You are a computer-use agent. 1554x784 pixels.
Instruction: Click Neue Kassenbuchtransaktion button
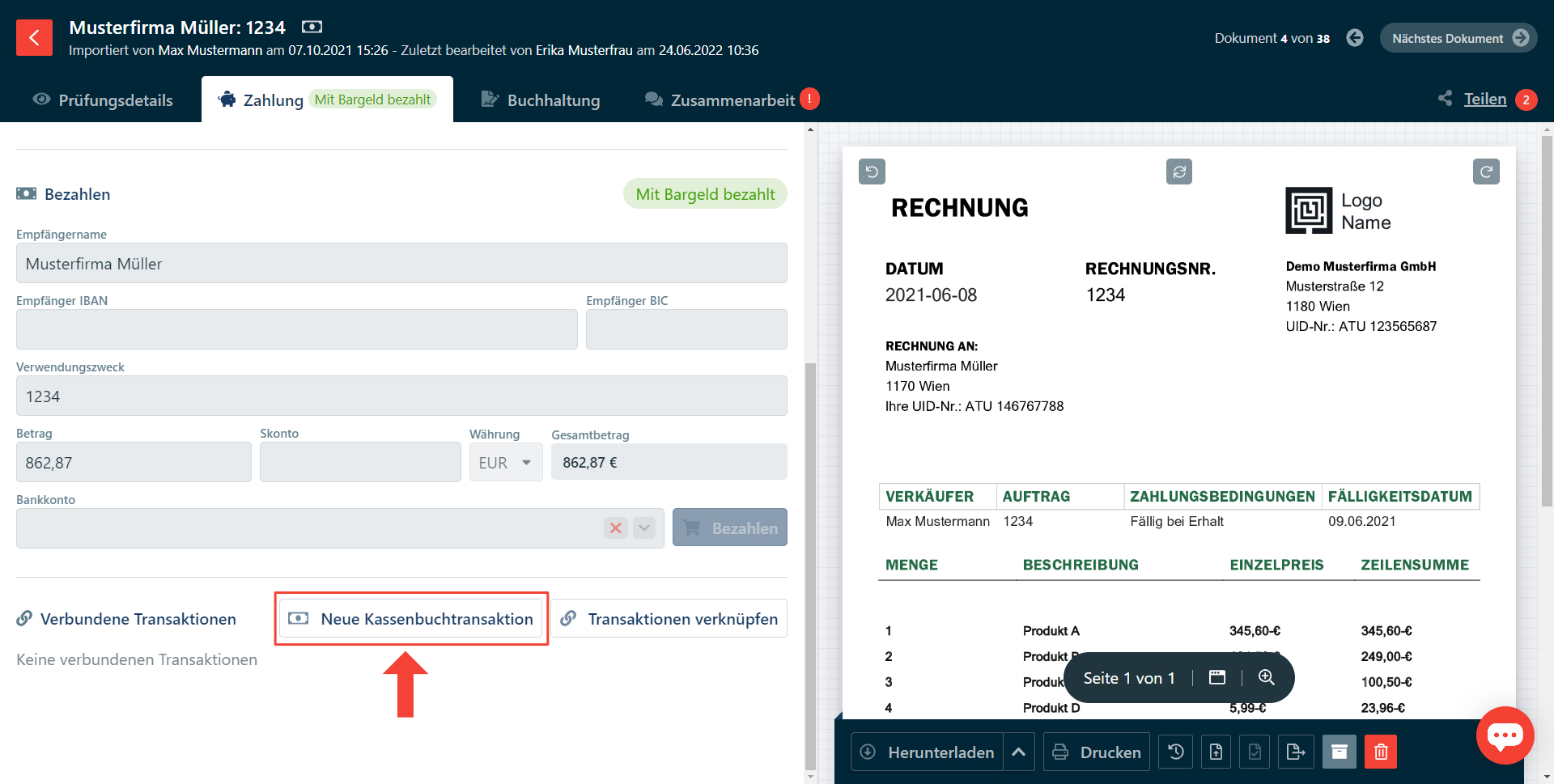coord(411,619)
